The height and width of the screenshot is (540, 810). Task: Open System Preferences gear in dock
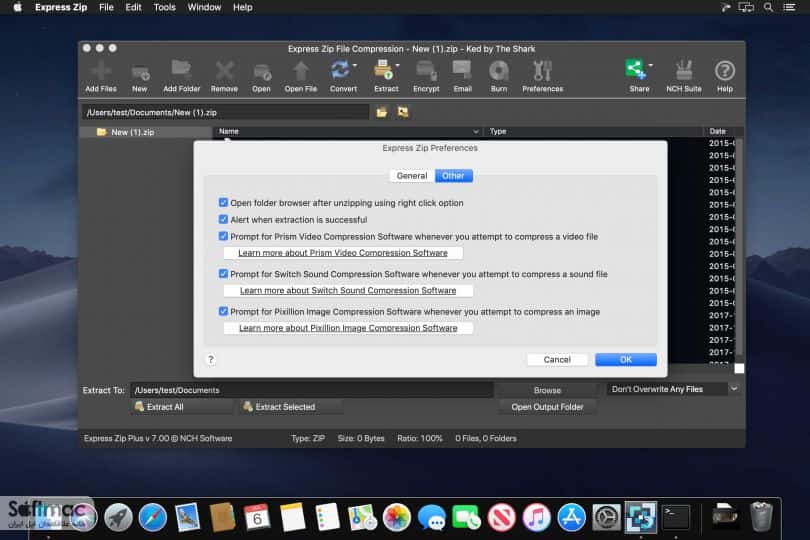tap(606, 518)
